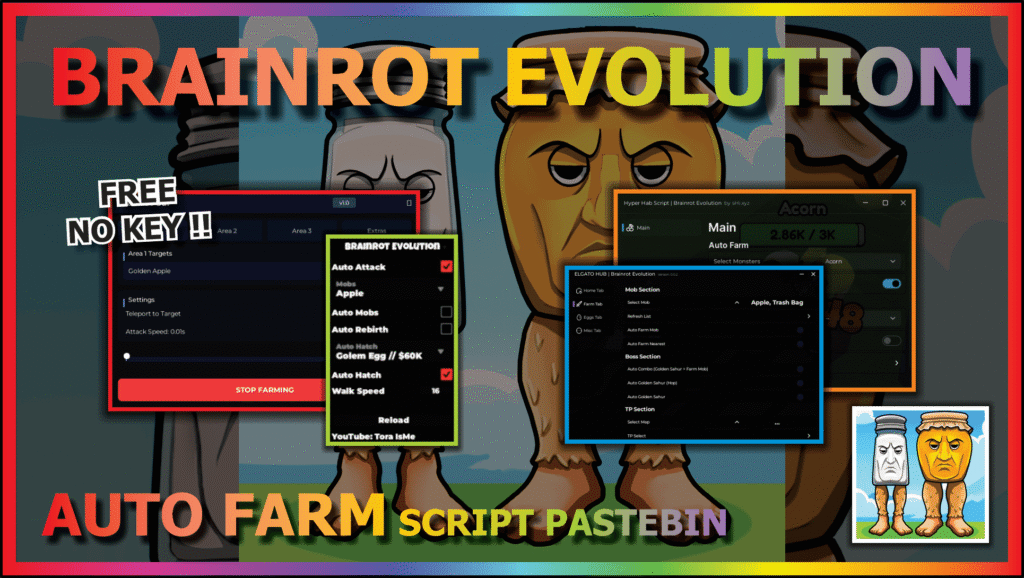Open the Home Tab in ELGATO HUB
The width and height of the screenshot is (1024, 578).
pyautogui.click(x=590, y=291)
